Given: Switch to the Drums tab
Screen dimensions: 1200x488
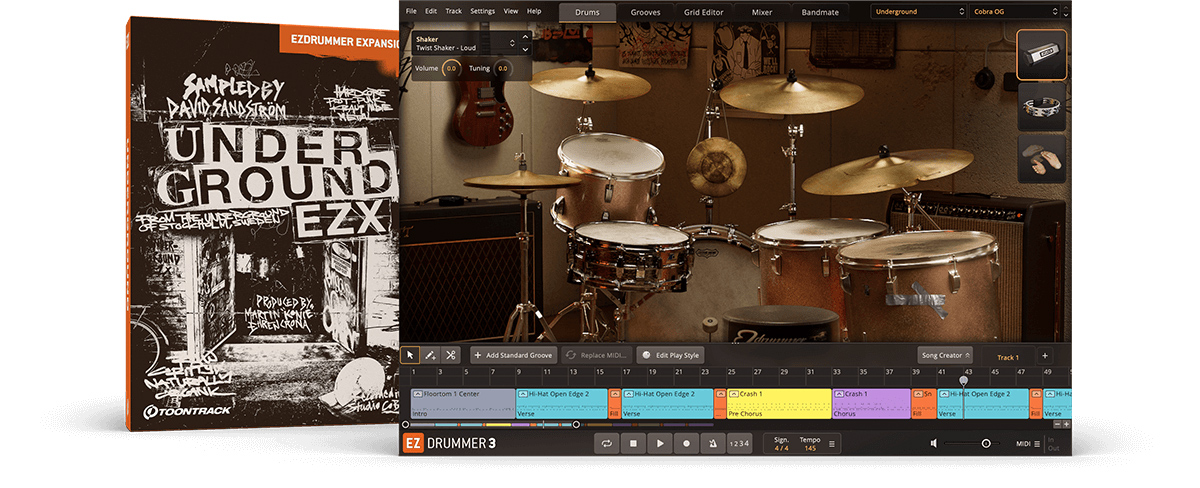Looking at the screenshot, I should tap(587, 12).
